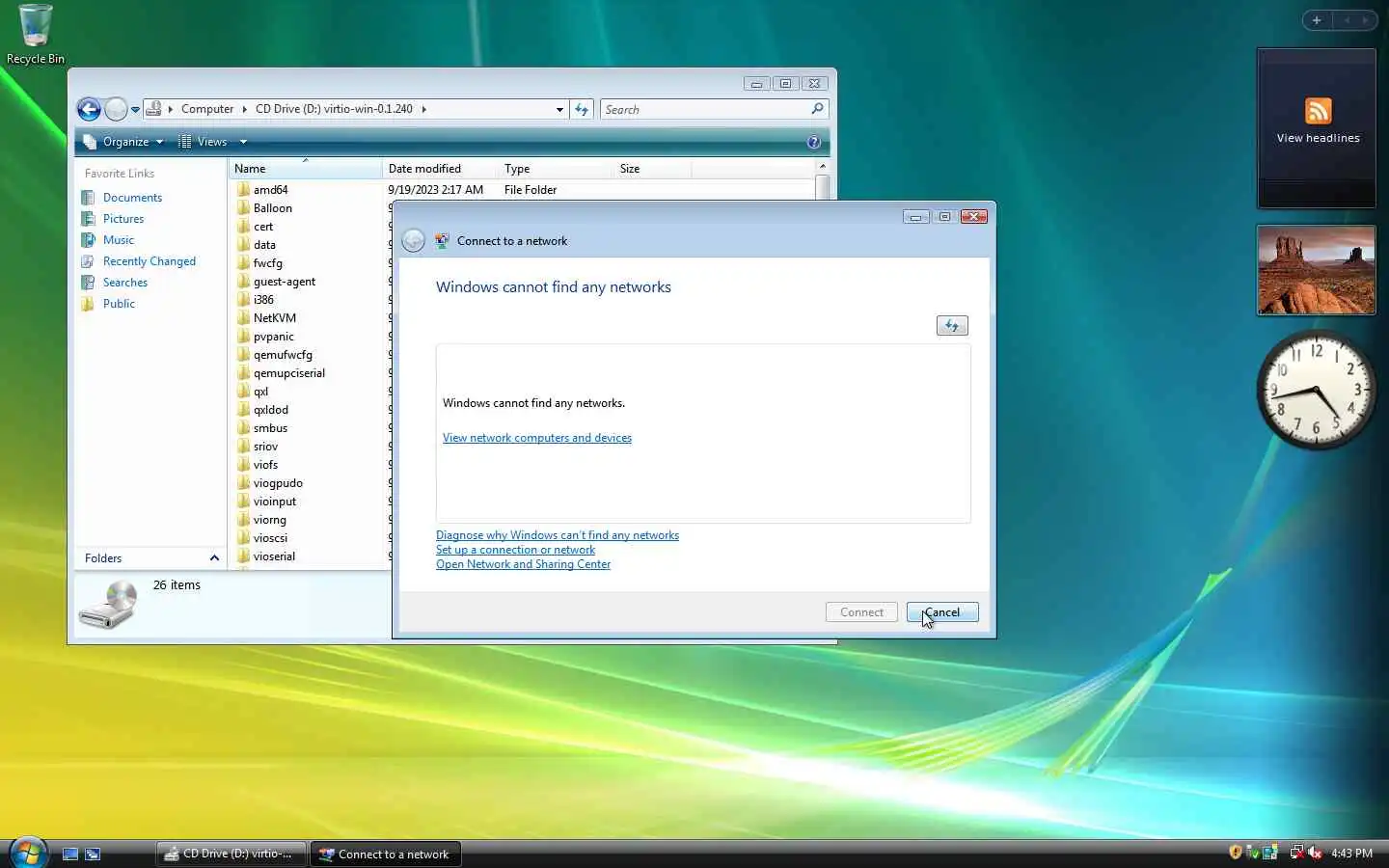Viewport: 1389px width, 868px height.
Task: Open the Windows Start orb
Action: [28, 853]
